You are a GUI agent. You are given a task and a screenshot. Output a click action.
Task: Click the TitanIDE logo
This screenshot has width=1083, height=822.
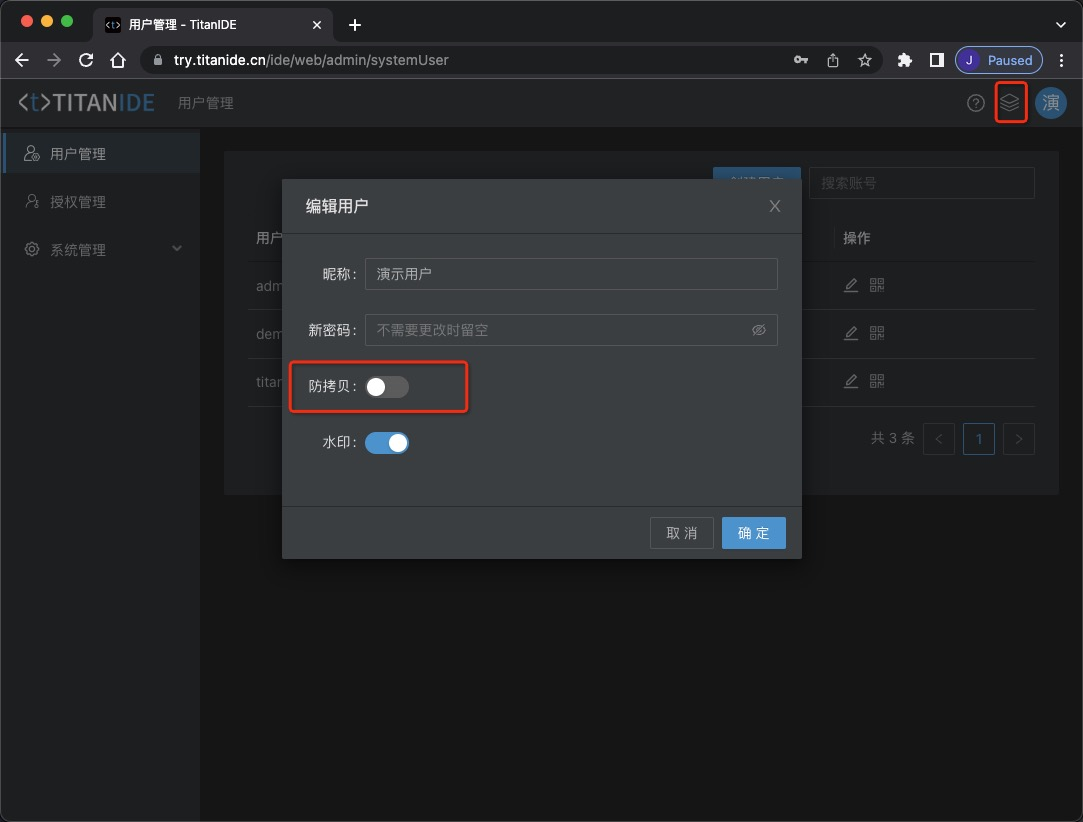(x=86, y=102)
